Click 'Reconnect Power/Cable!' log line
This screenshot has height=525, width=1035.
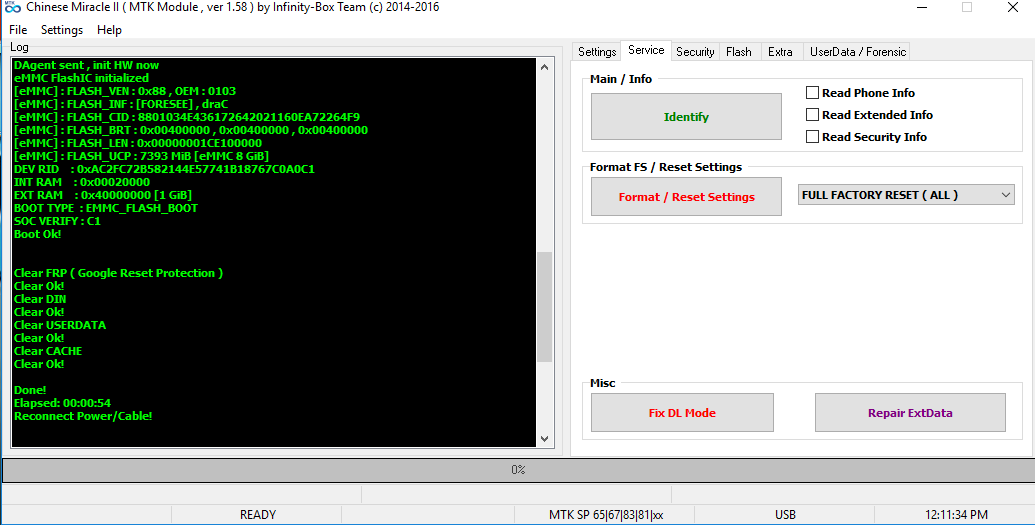[83, 416]
